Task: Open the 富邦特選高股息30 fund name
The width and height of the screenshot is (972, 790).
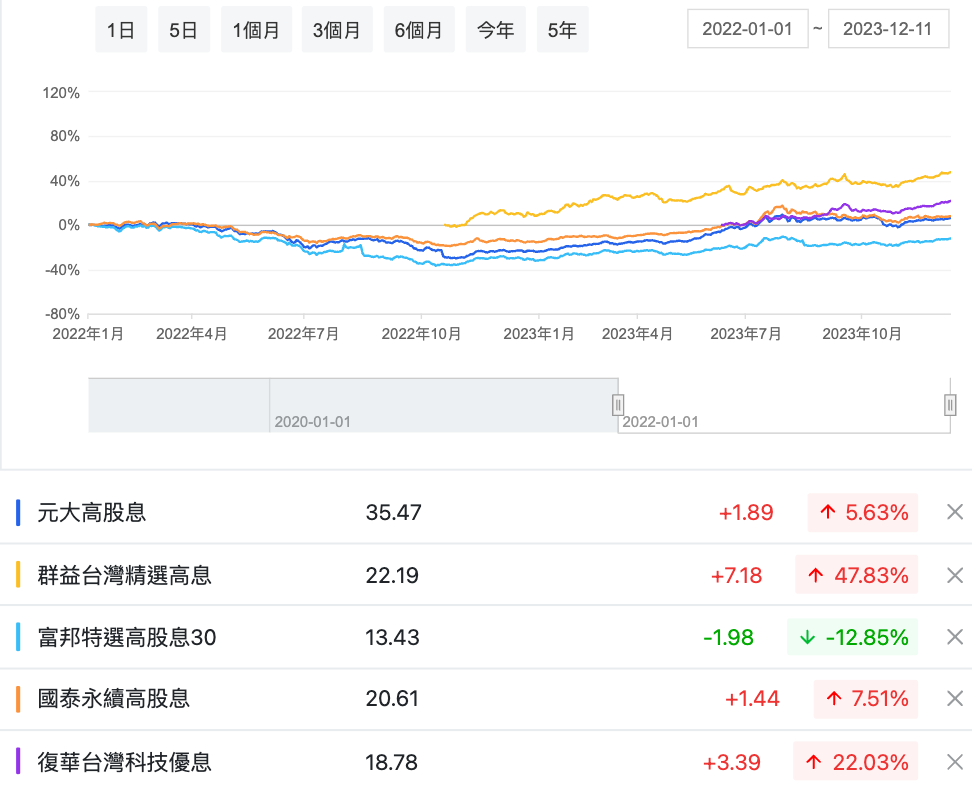Action: [127, 637]
